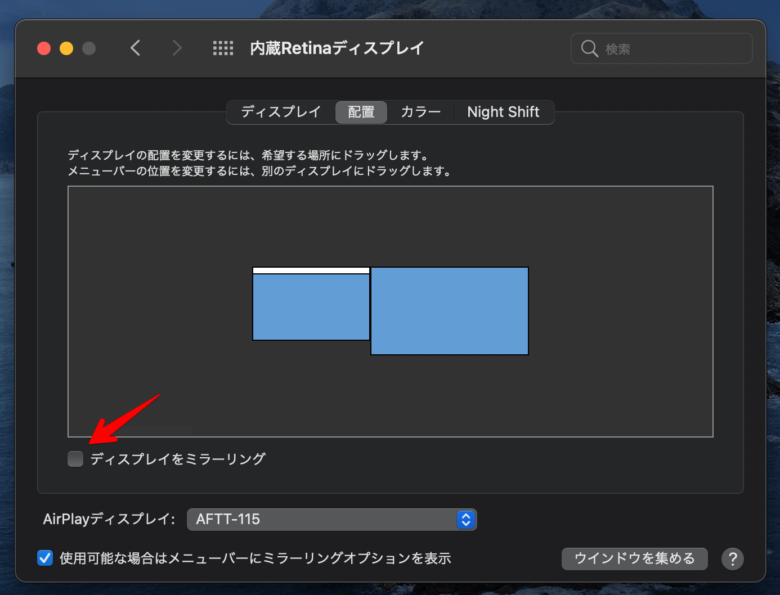The image size is (780, 595).
Task: Show all preferences grid icon
Action: pos(223,48)
